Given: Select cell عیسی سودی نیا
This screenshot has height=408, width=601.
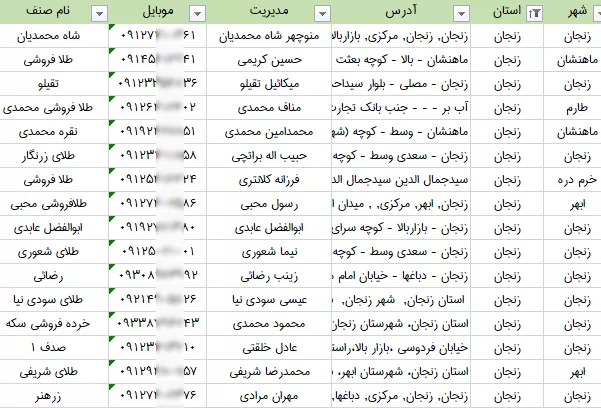Looking at the screenshot, I should [x=269, y=300].
